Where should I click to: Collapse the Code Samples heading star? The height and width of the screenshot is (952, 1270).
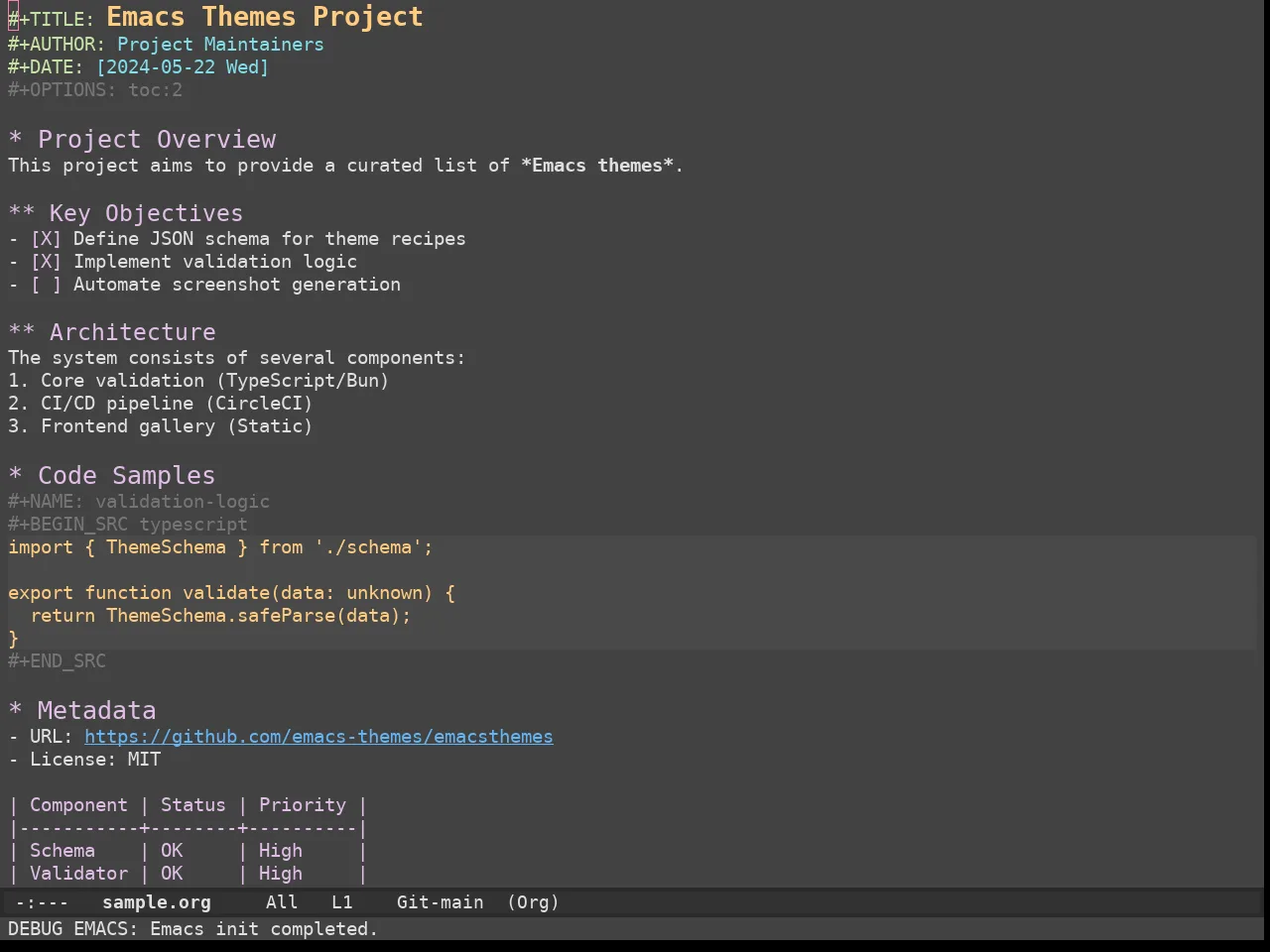coord(15,476)
